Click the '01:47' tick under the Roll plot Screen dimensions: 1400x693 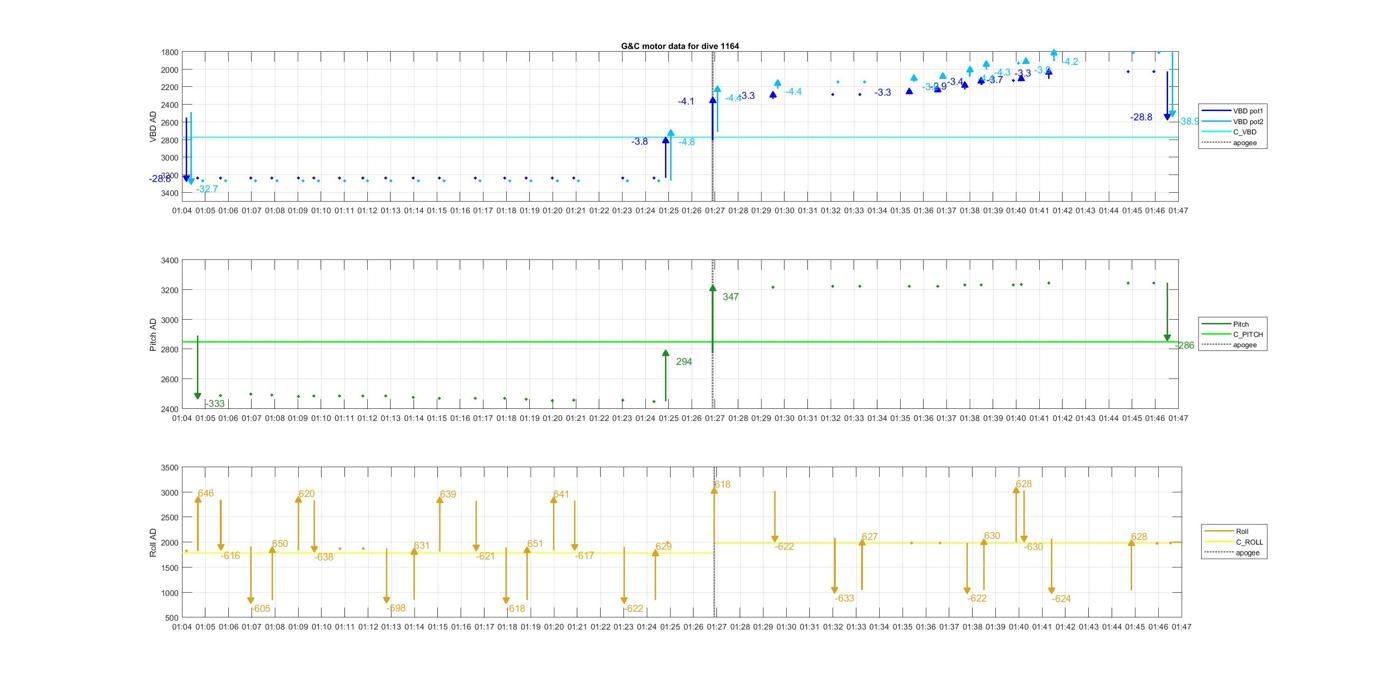(1181, 628)
